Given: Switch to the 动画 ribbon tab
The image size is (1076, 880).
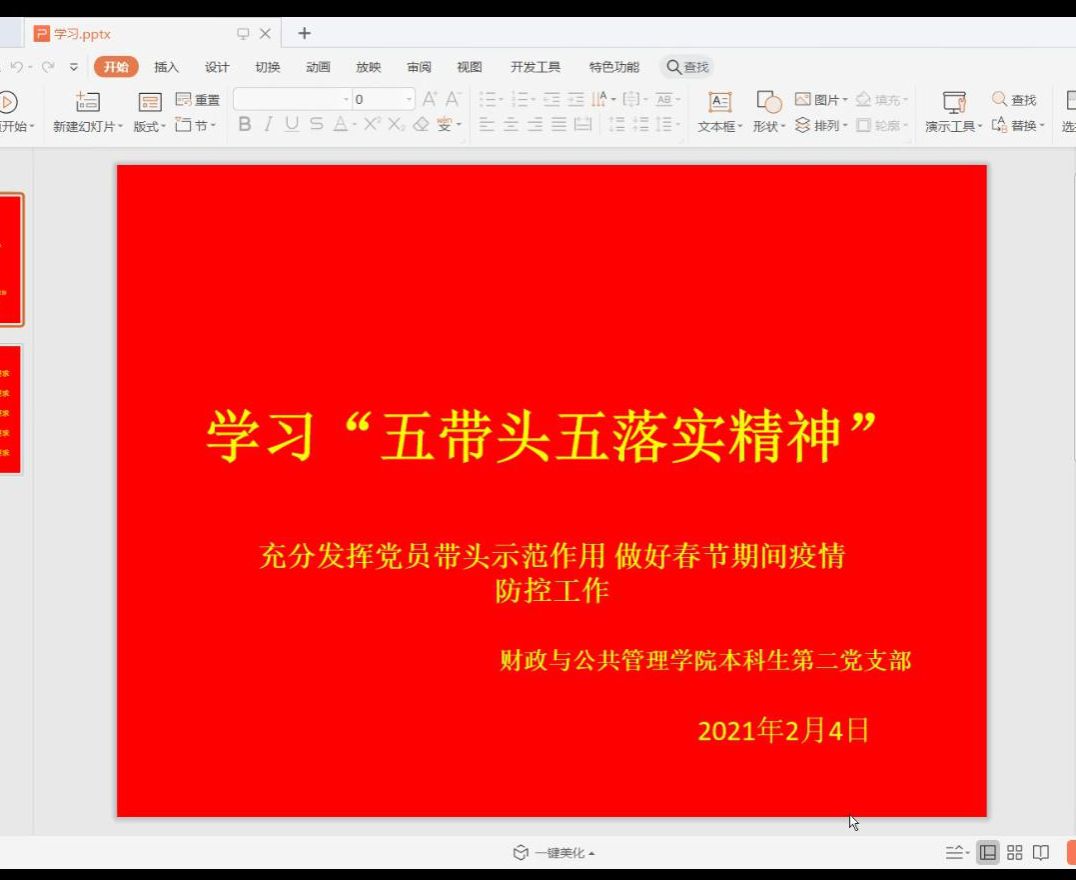Looking at the screenshot, I should [318, 67].
